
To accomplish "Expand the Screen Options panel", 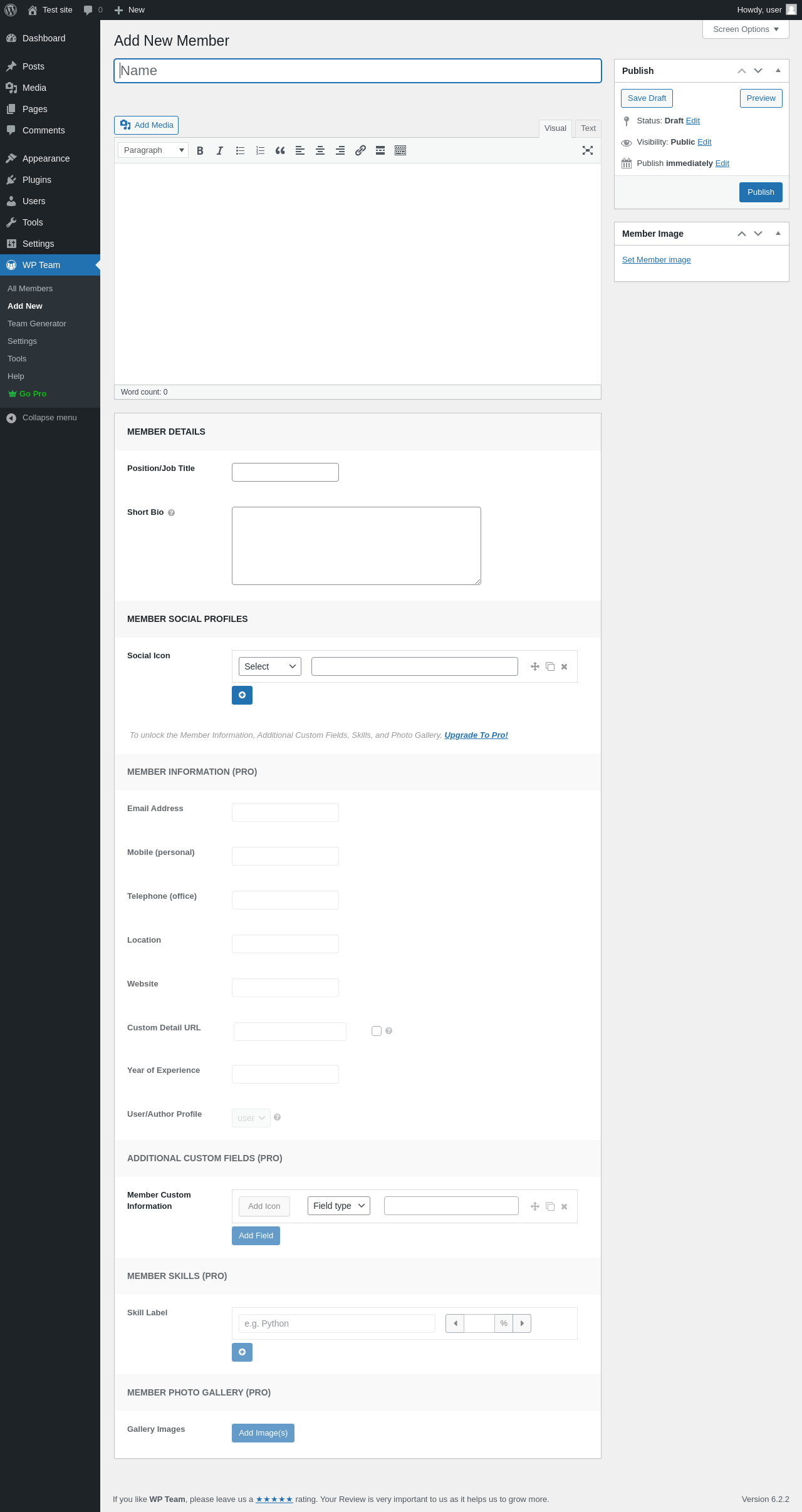I will (746, 29).
